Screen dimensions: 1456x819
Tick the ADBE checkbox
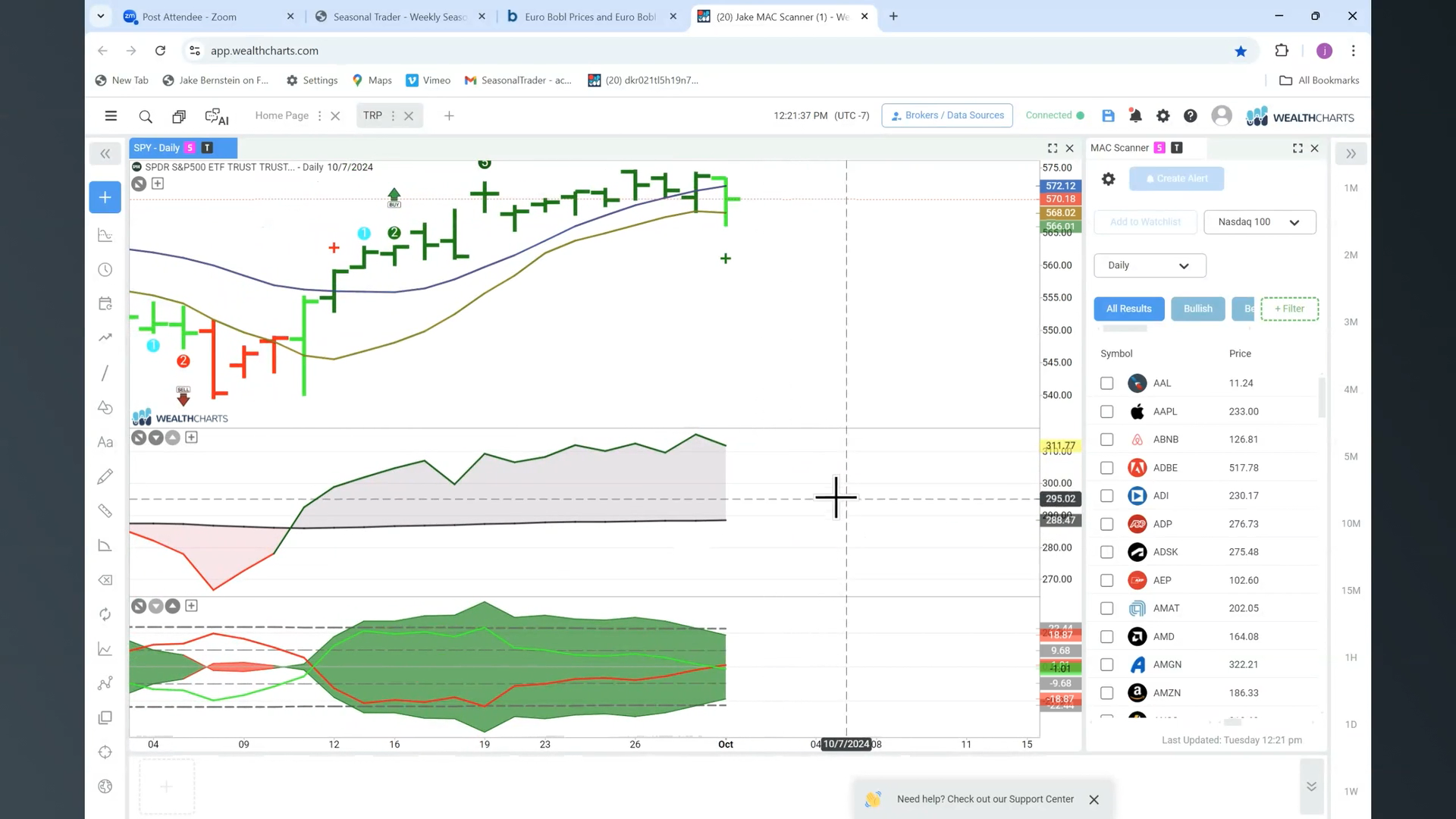[1106, 468]
